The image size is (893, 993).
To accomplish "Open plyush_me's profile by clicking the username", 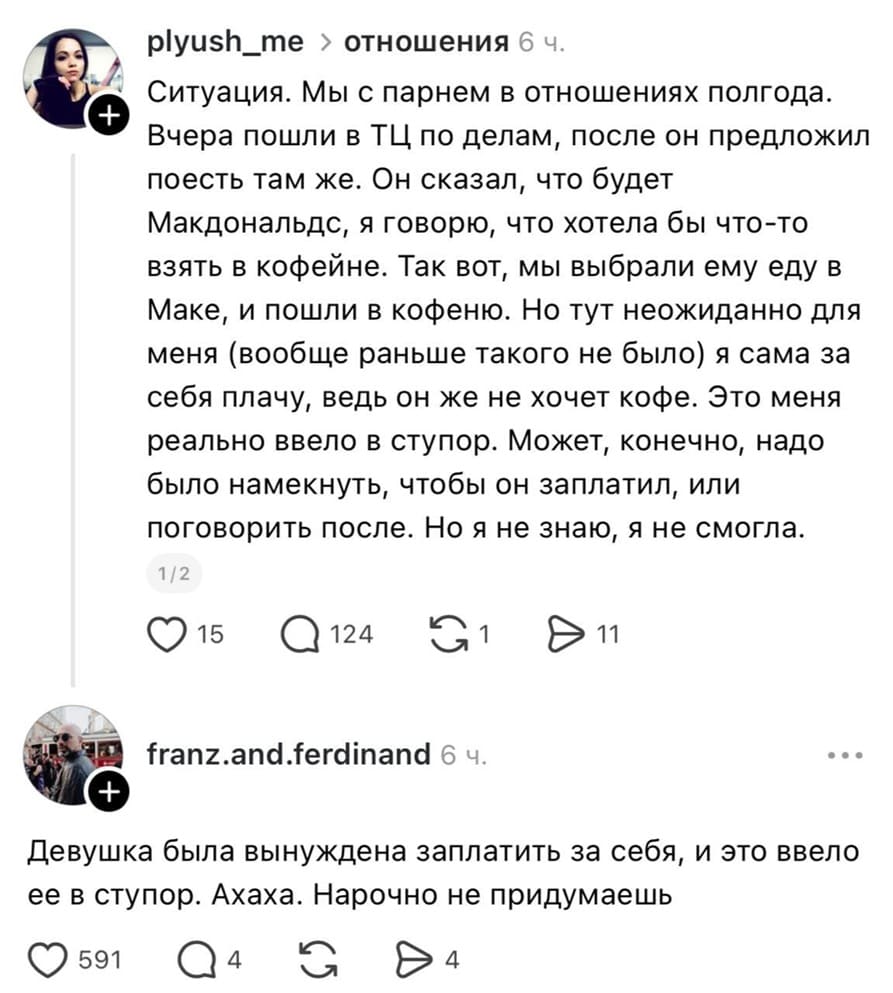I will pos(226,44).
